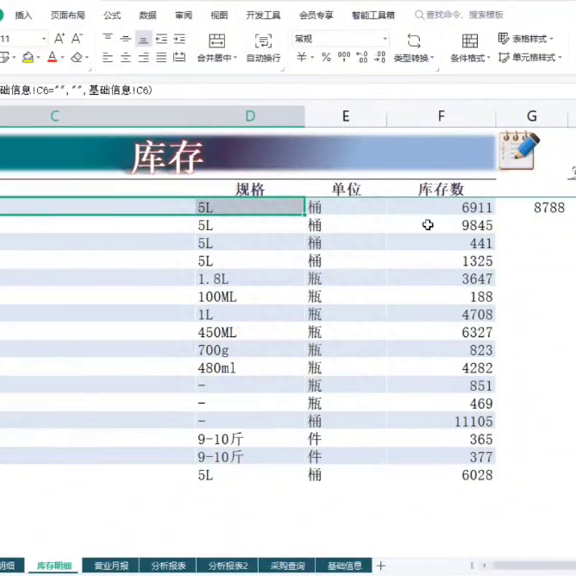Viewport: 576px width, 576px height.
Task: Open the font group dialog launcher
Action: pos(89,68)
